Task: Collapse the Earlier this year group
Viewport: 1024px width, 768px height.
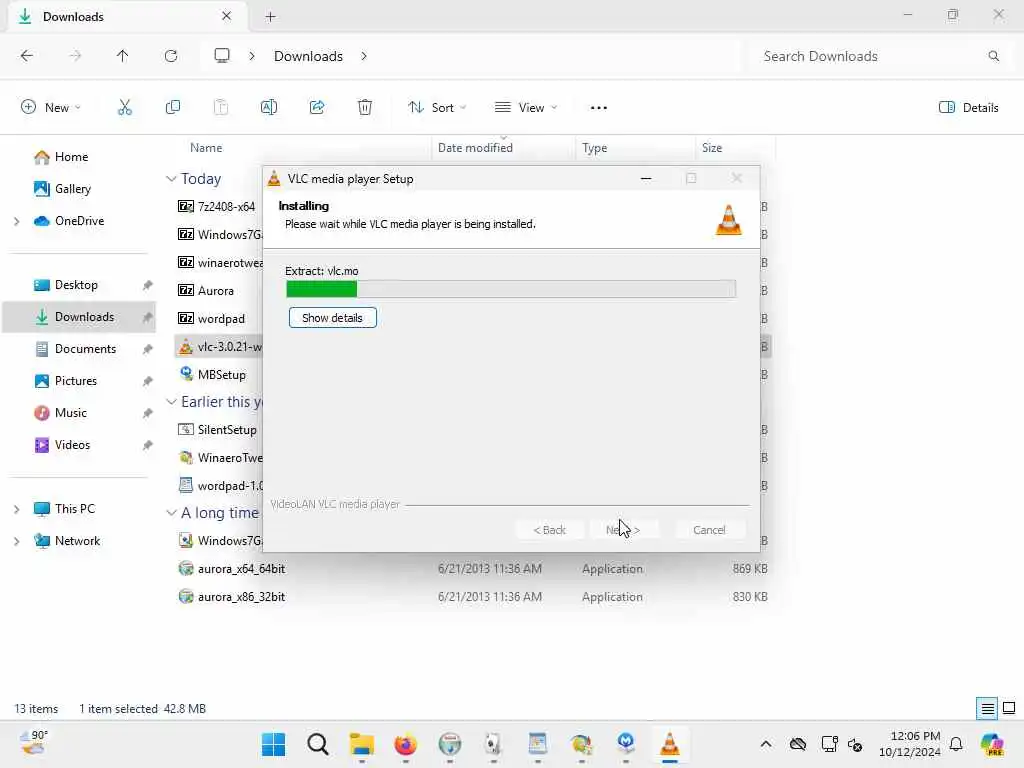Action: [x=171, y=402]
